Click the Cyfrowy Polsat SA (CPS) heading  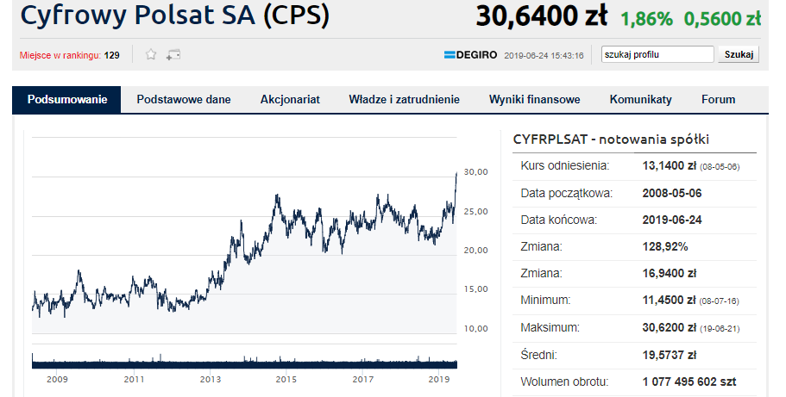[175, 15]
